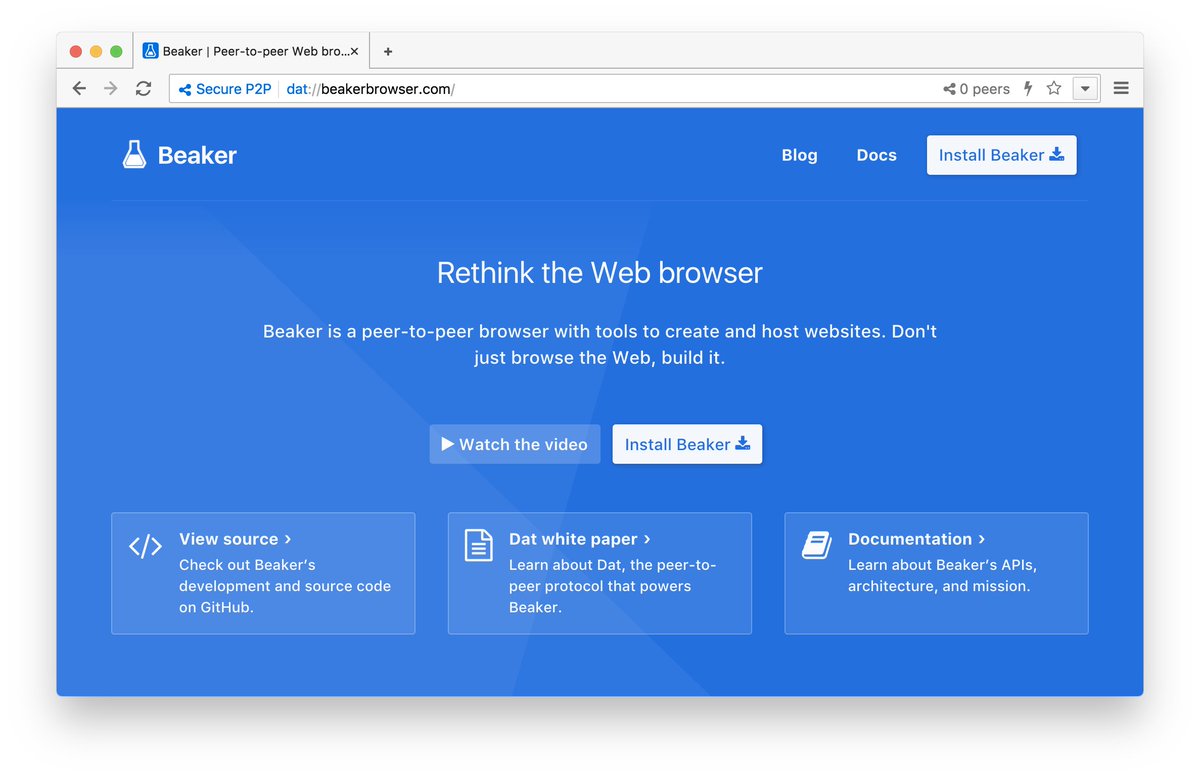This screenshot has height=777, width=1200.
Task: Navigate to the Docs page
Action: (876, 155)
